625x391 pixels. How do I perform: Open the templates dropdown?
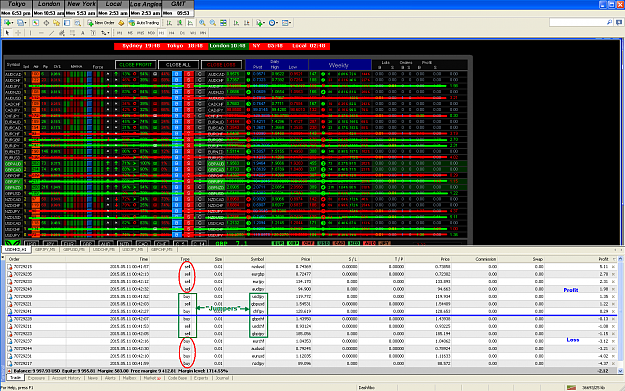point(287,23)
